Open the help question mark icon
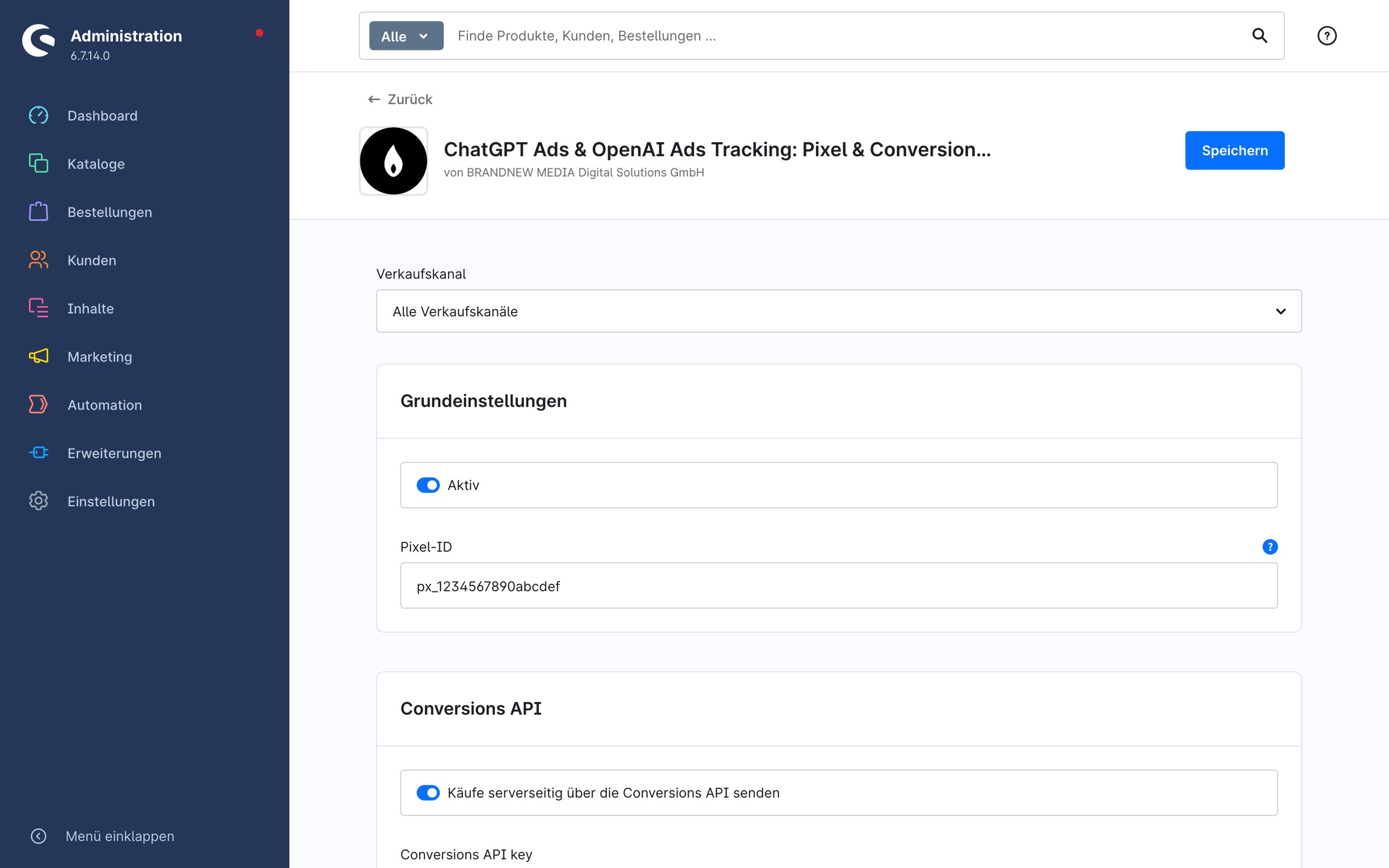Viewport: 1389px width, 868px height. [x=1326, y=36]
